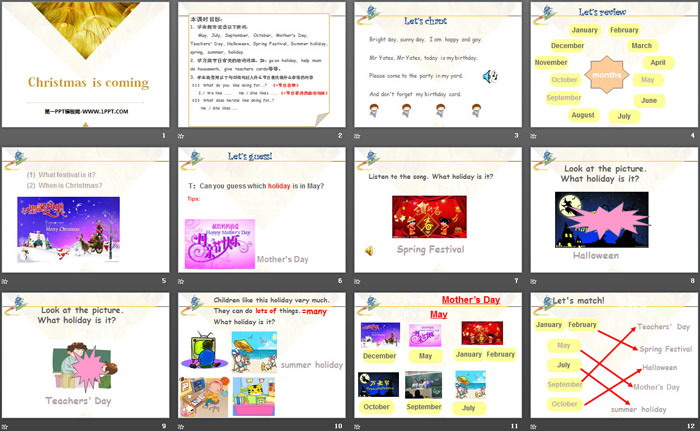Click the red underlined "Mother's Day" heading on slide 11
700x431 pixels.
click(x=471, y=299)
